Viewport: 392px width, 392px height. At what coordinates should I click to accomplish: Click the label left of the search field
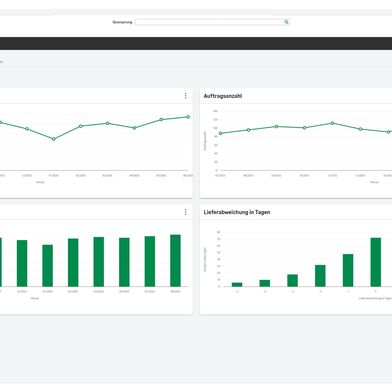[122, 22]
